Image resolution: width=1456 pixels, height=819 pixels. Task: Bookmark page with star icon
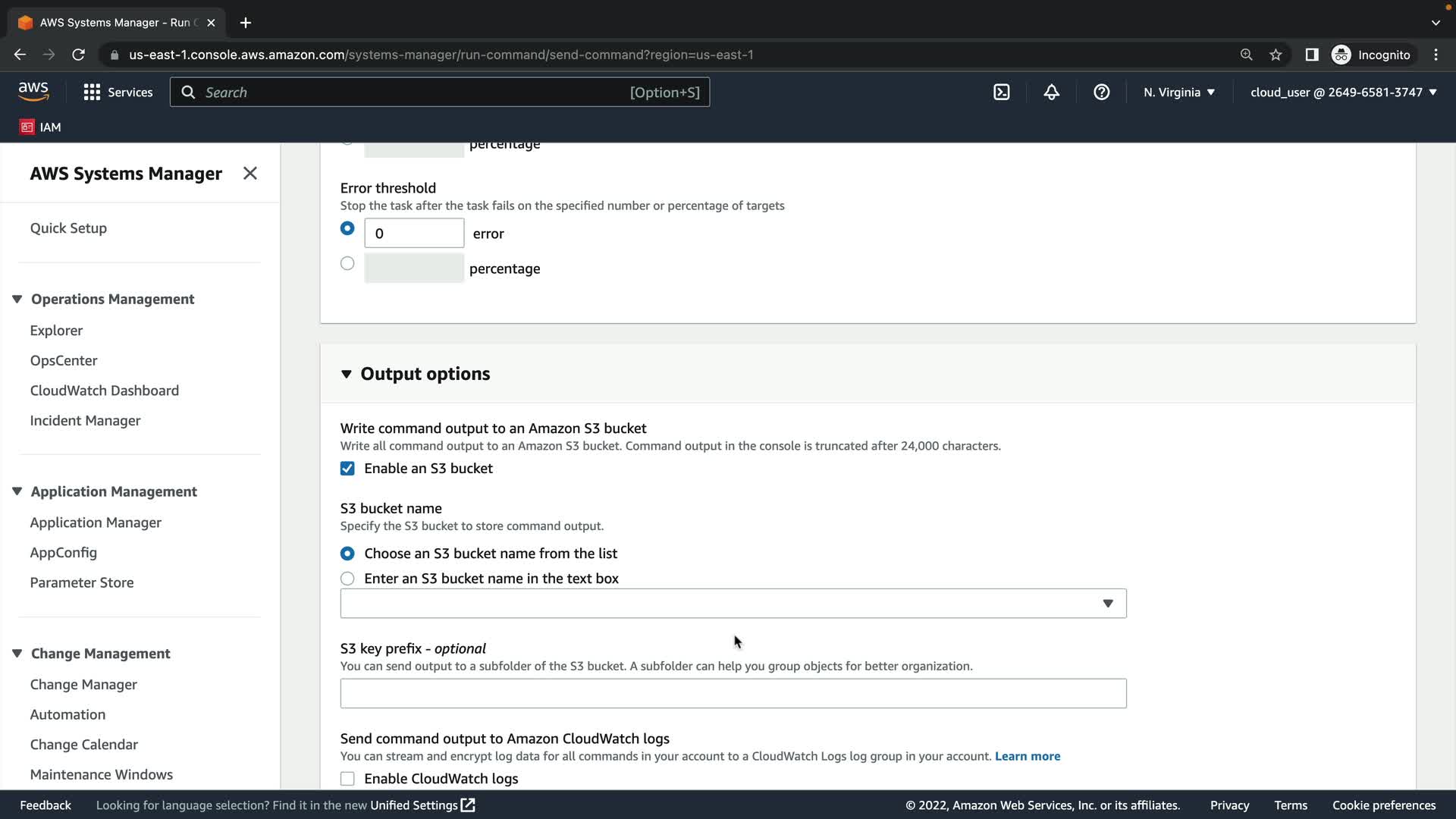pos(1276,55)
